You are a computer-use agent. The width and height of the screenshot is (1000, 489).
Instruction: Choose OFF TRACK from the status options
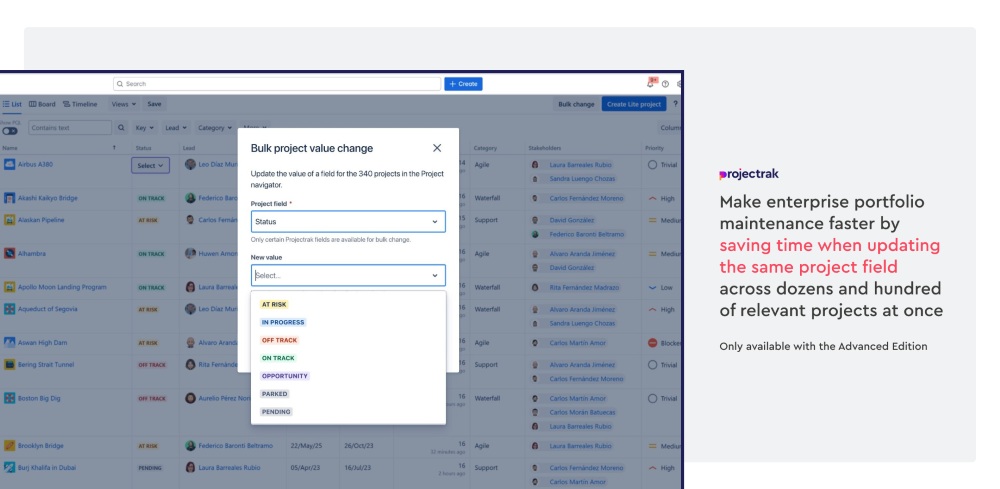[x=279, y=340]
